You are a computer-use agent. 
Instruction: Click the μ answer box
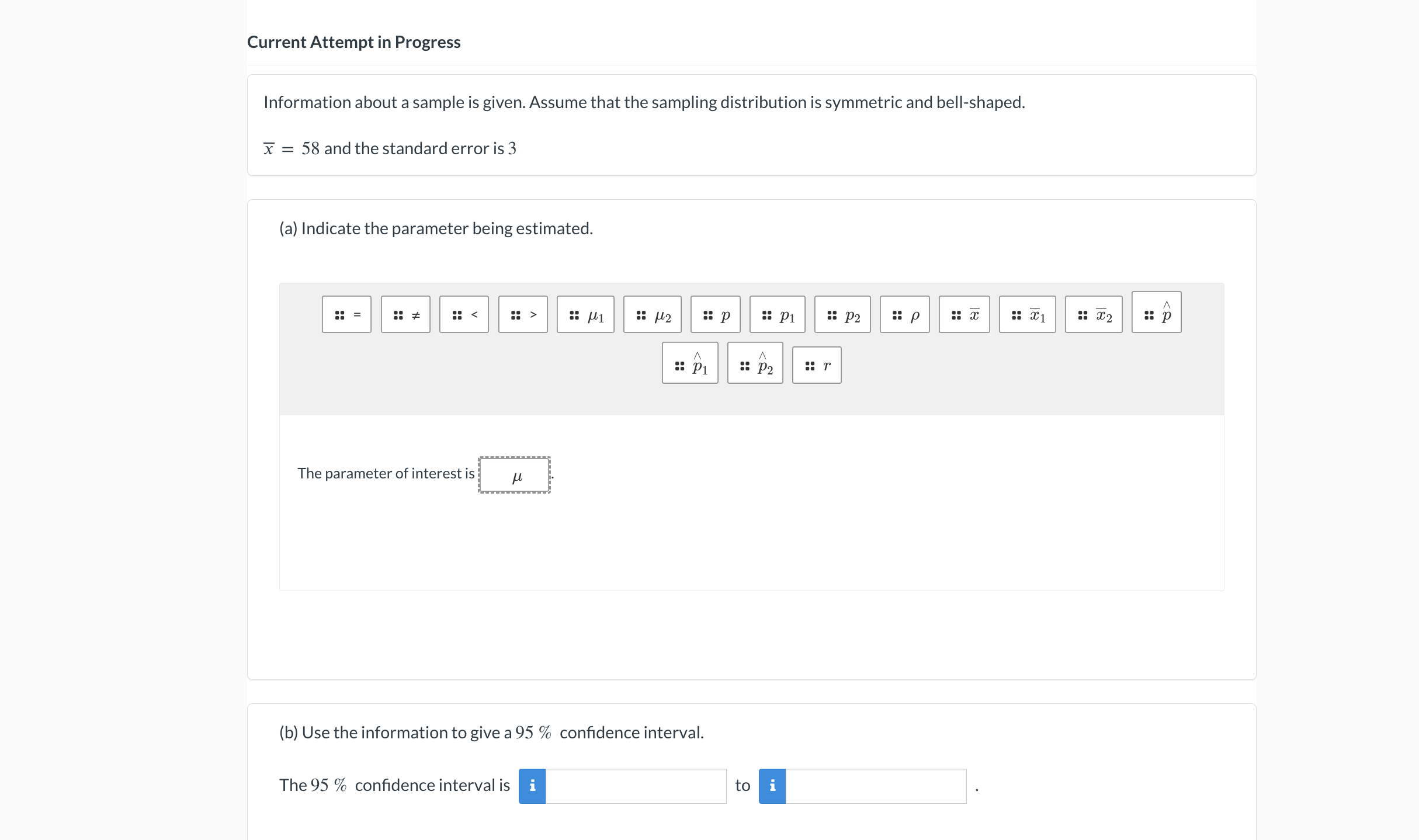click(514, 474)
